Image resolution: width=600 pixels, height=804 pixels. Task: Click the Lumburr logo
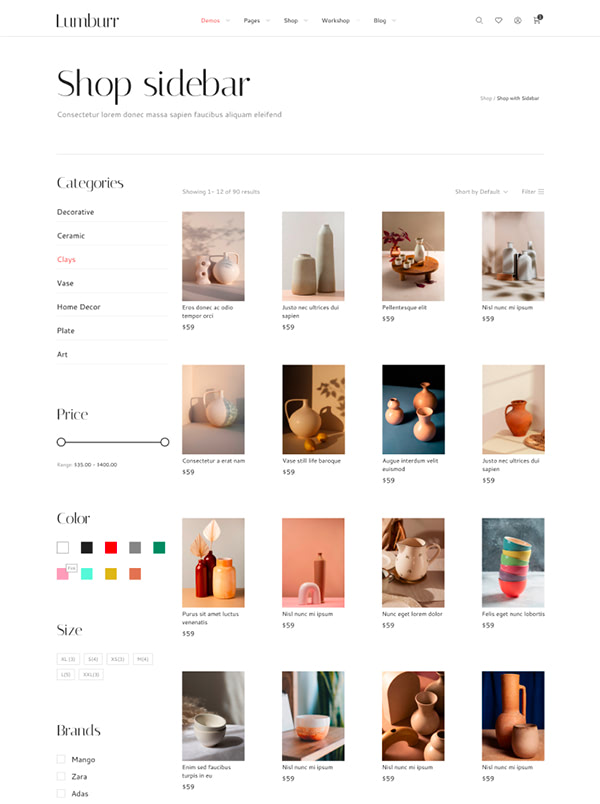coord(88,21)
